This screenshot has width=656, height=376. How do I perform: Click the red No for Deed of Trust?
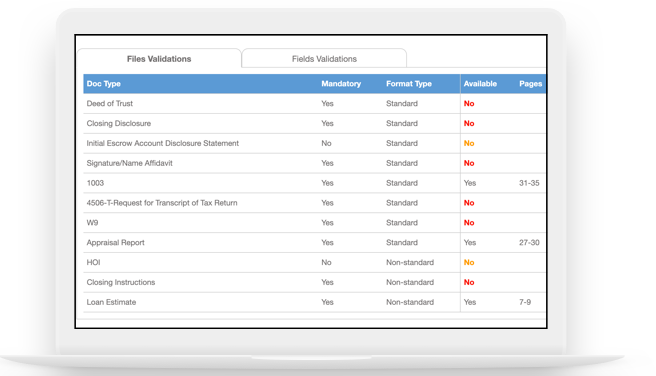(x=469, y=103)
